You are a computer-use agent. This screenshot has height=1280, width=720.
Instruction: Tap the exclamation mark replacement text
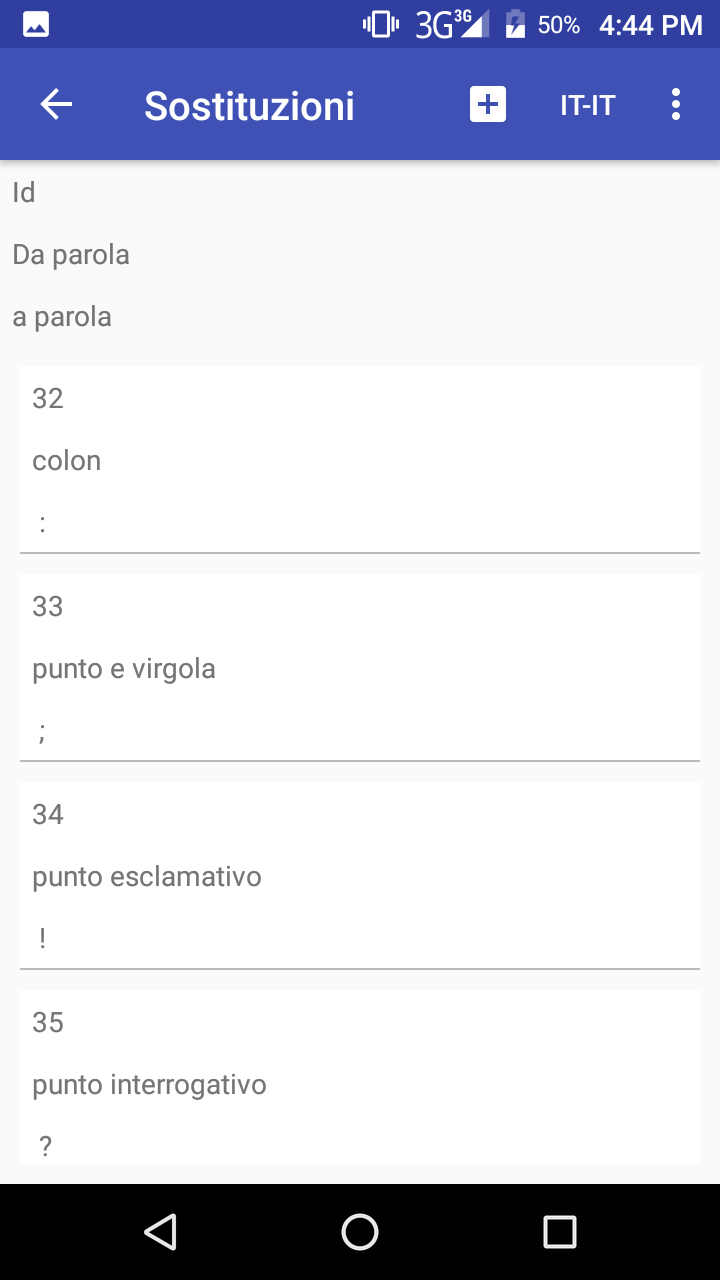click(x=43, y=939)
